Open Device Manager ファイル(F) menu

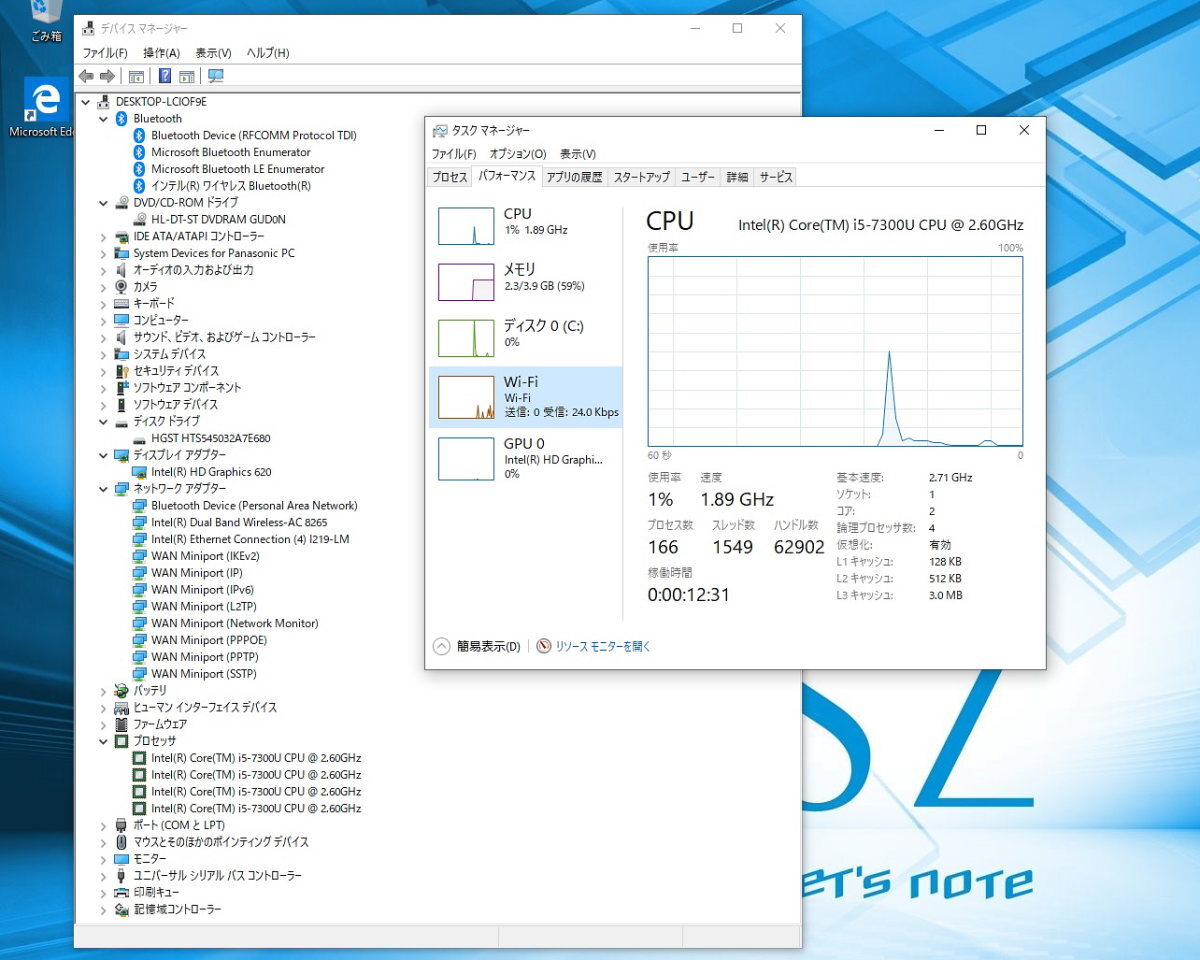105,53
